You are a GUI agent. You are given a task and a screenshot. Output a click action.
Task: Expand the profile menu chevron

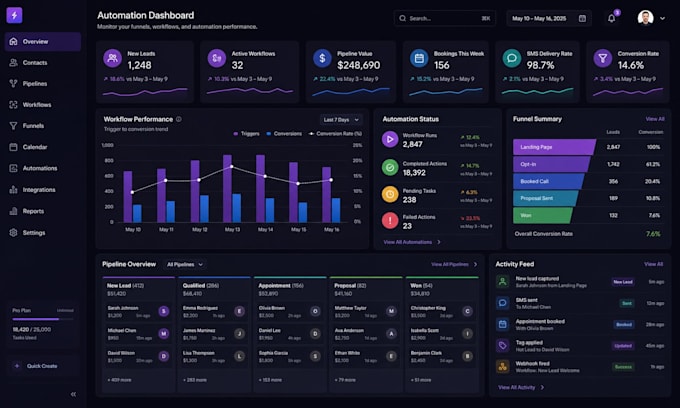tap(662, 18)
